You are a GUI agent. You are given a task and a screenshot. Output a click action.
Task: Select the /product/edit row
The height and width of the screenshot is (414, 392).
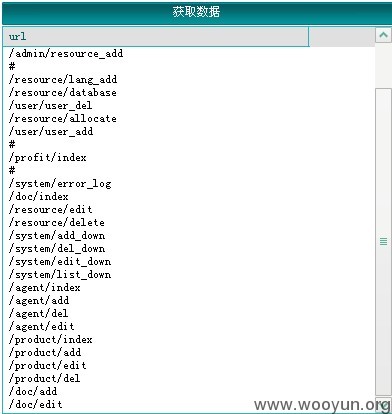pyautogui.click(x=48, y=366)
